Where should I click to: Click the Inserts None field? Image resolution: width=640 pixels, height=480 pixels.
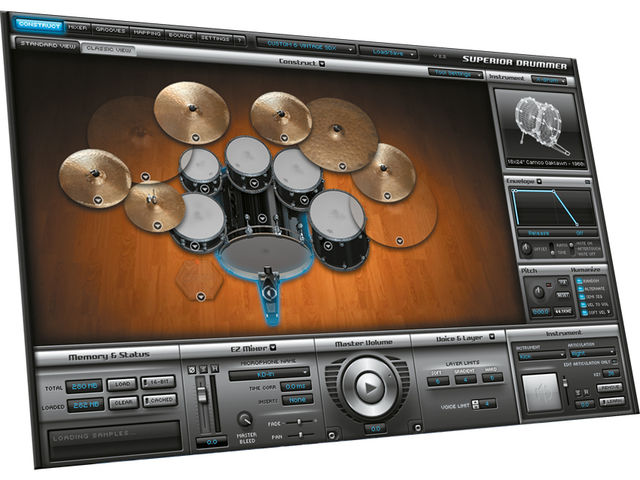[x=297, y=400]
